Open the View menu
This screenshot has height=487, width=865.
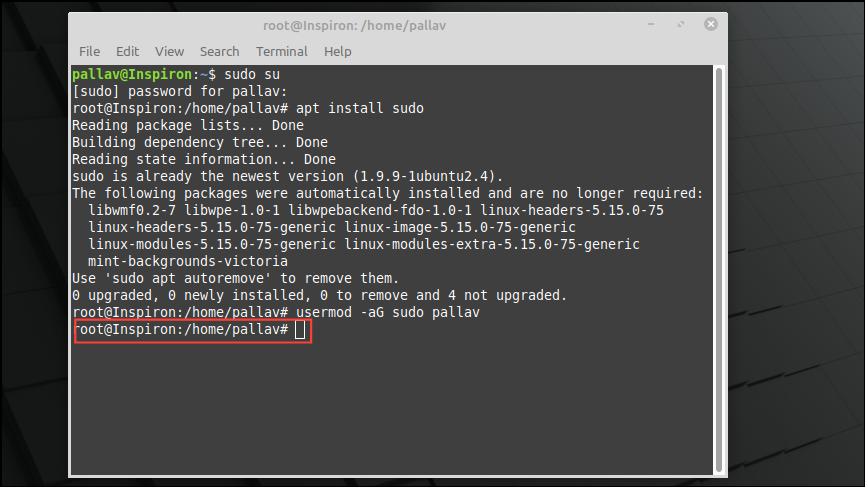coord(169,51)
